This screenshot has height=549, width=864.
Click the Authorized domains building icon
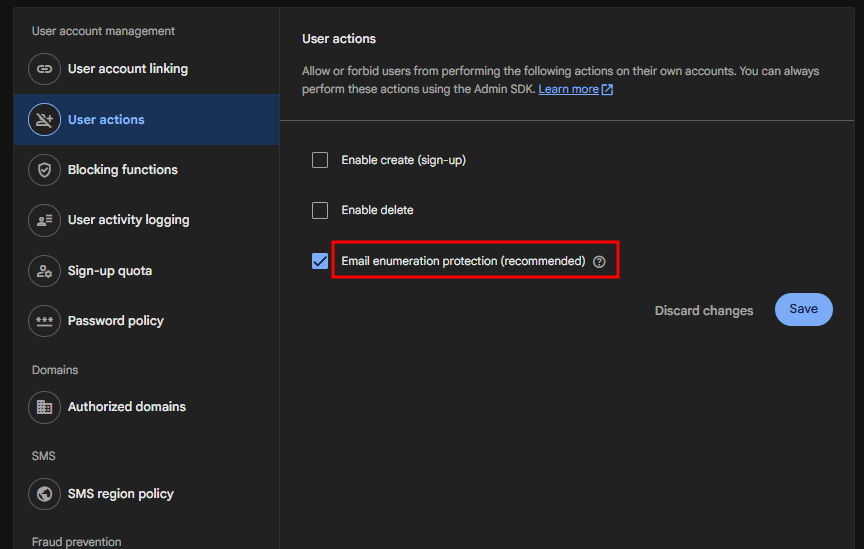[x=44, y=407]
